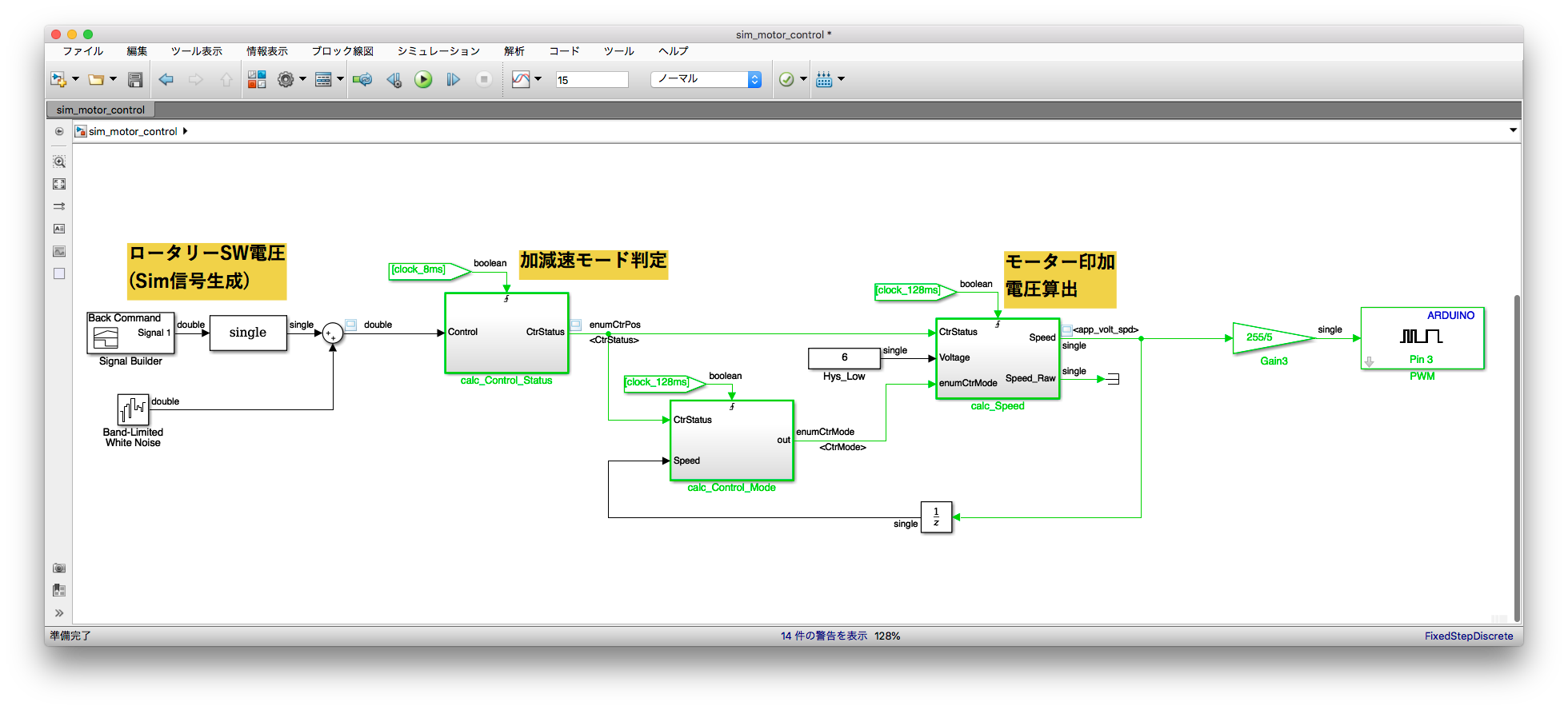The height and width of the screenshot is (710, 1568).
Task: Click the screenshot camera icon
Action: pyautogui.click(x=59, y=568)
